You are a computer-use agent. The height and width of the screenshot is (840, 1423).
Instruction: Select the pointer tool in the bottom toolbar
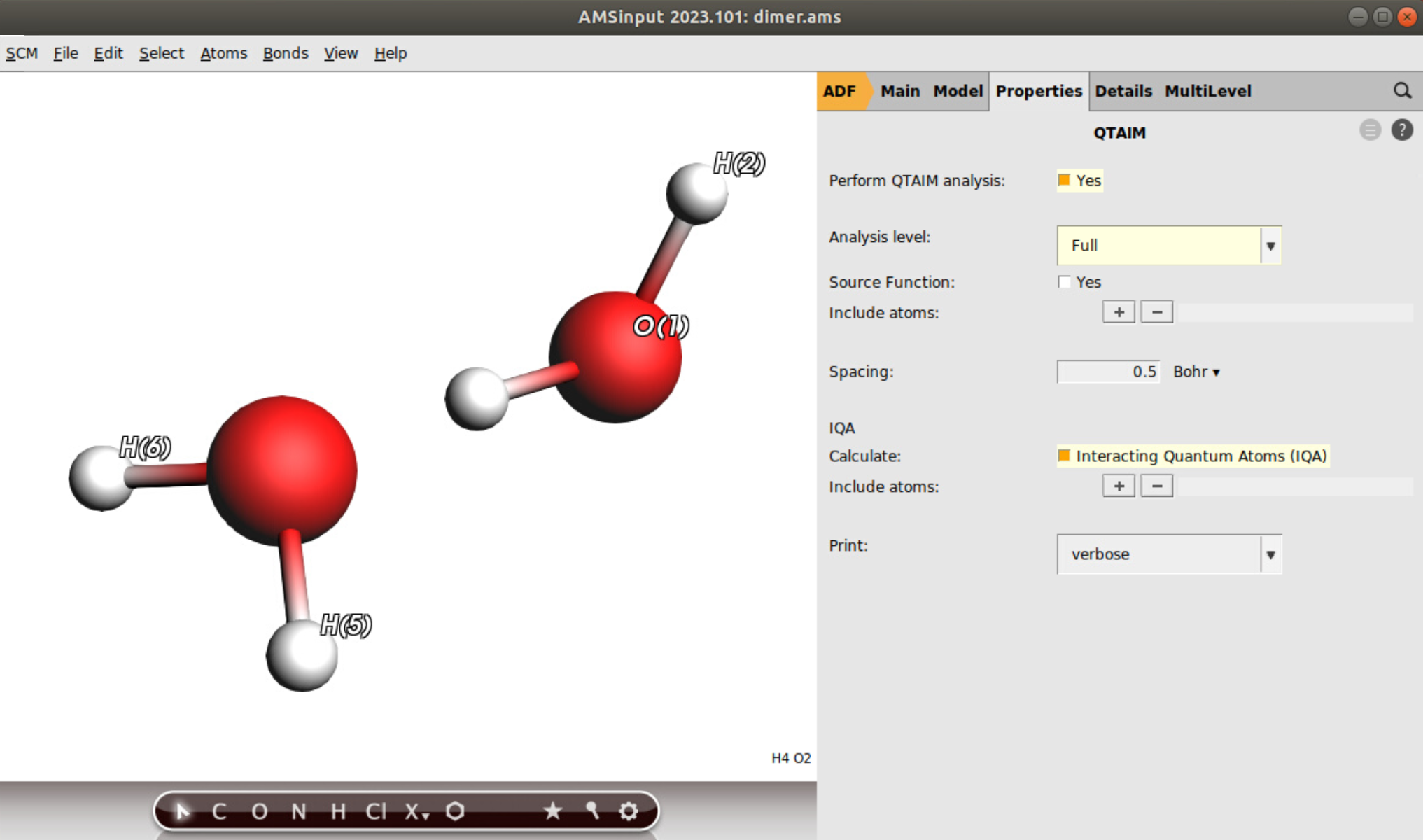(183, 811)
